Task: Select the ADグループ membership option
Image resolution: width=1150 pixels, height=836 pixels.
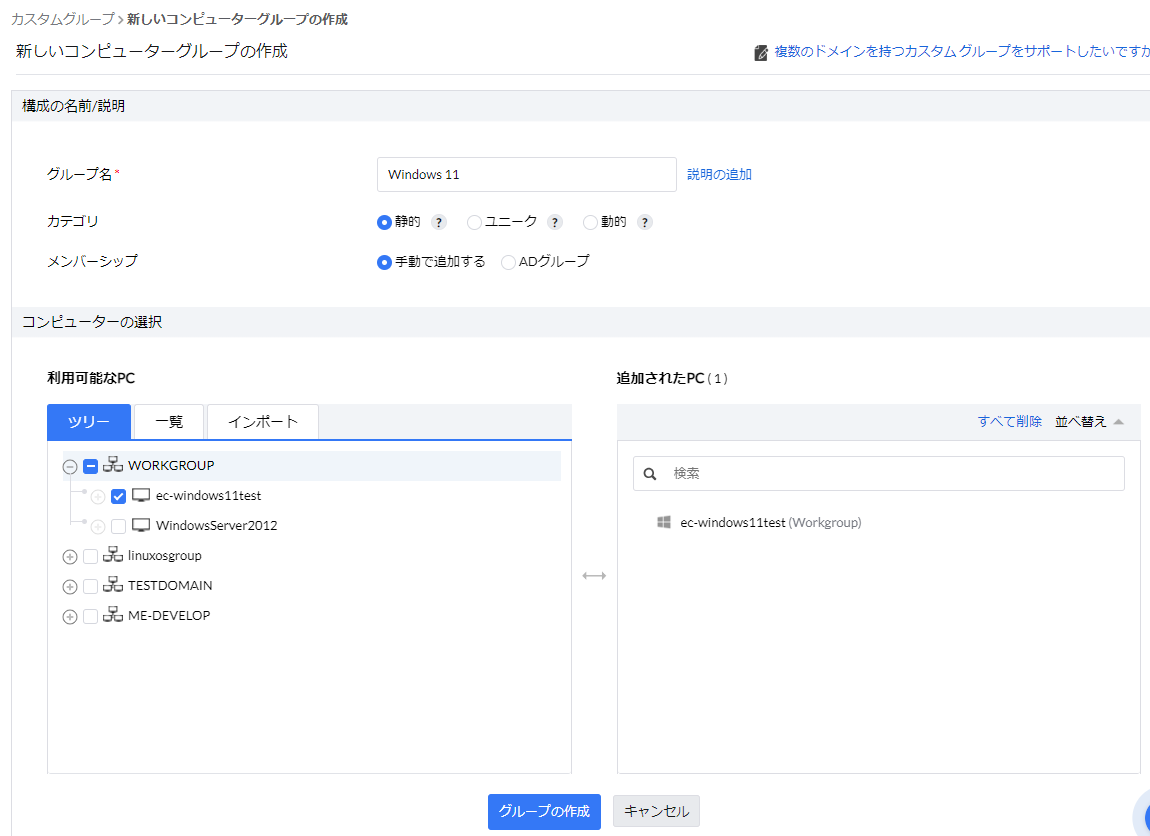Action: 508,262
